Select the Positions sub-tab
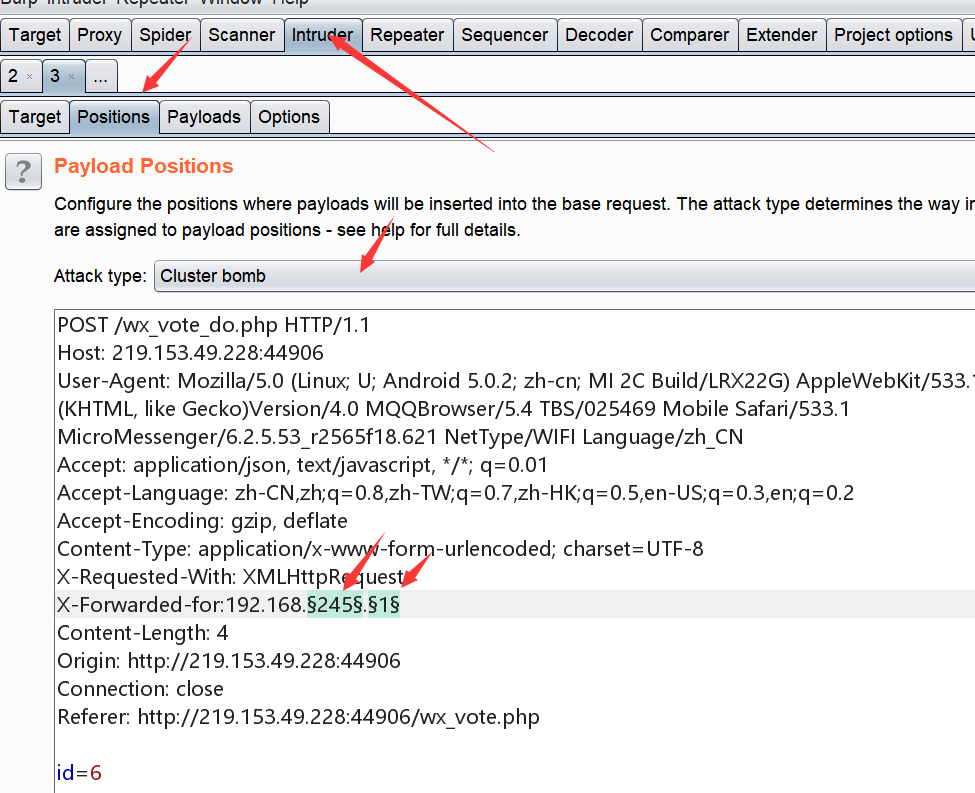Screen dimensions: 975x793 114,117
